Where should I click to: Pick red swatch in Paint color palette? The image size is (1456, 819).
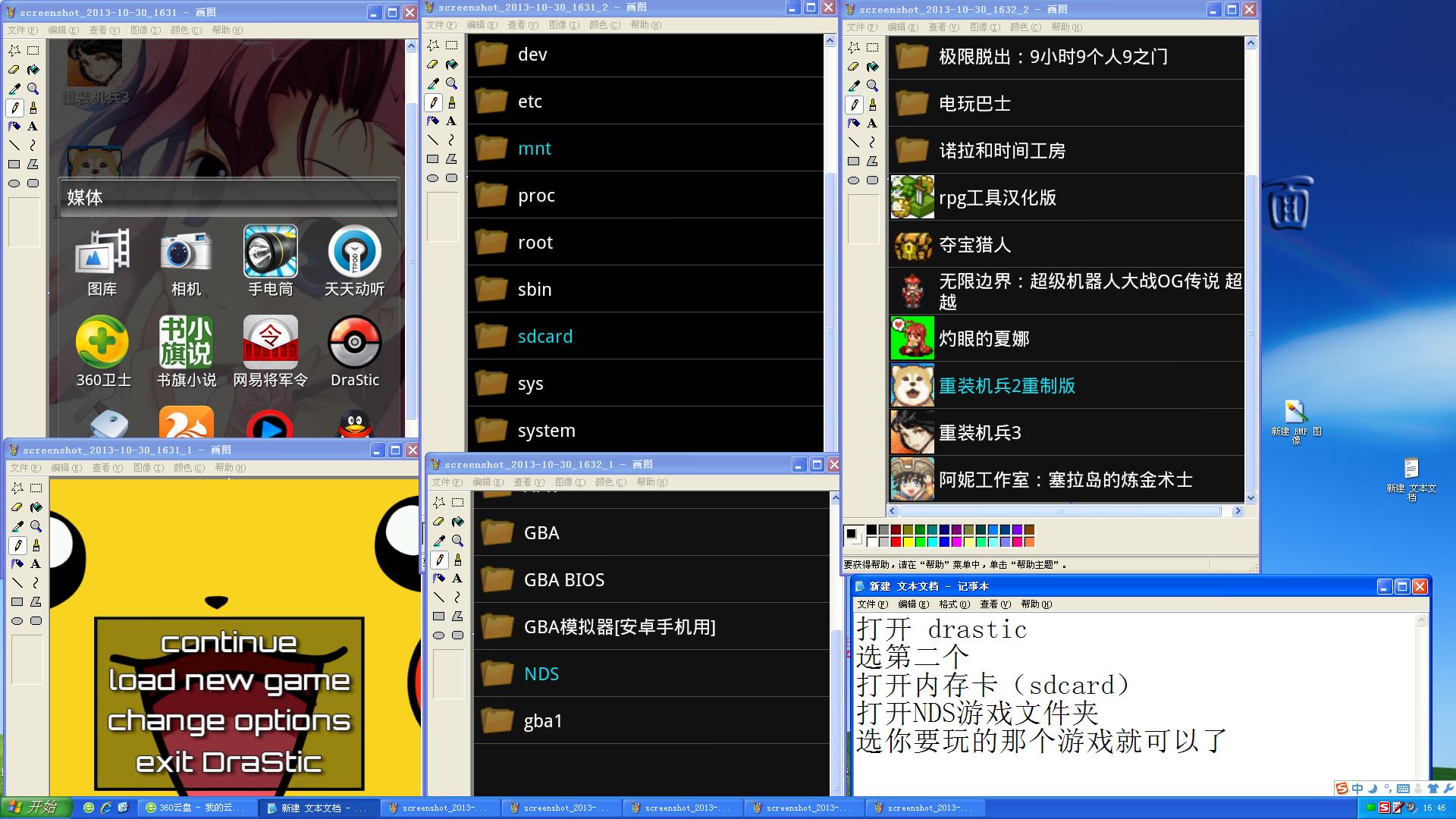click(896, 541)
